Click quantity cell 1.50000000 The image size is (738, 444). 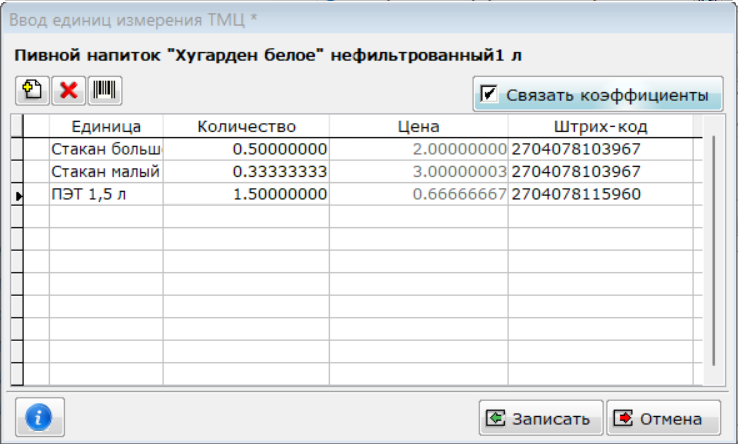click(246, 194)
